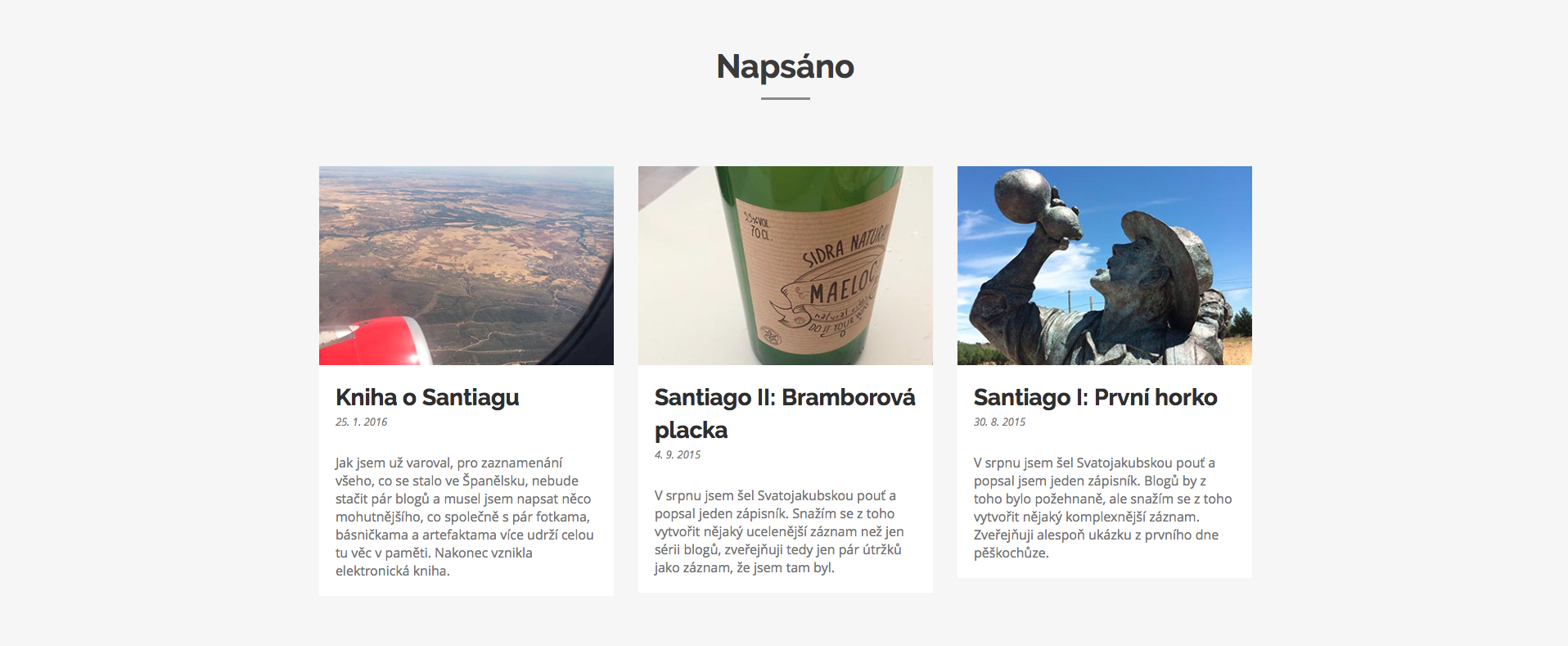Open the airplane window landscape photo
Screen dimensions: 1568x646
pos(466,265)
